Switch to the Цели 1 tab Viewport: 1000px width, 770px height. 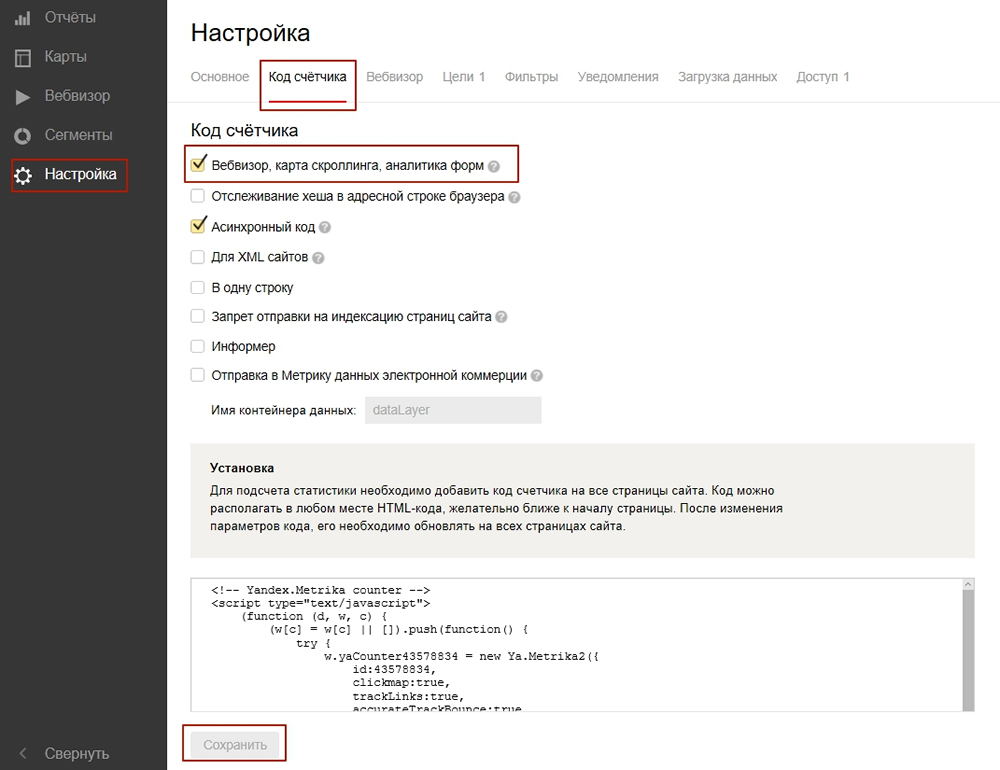(x=464, y=76)
